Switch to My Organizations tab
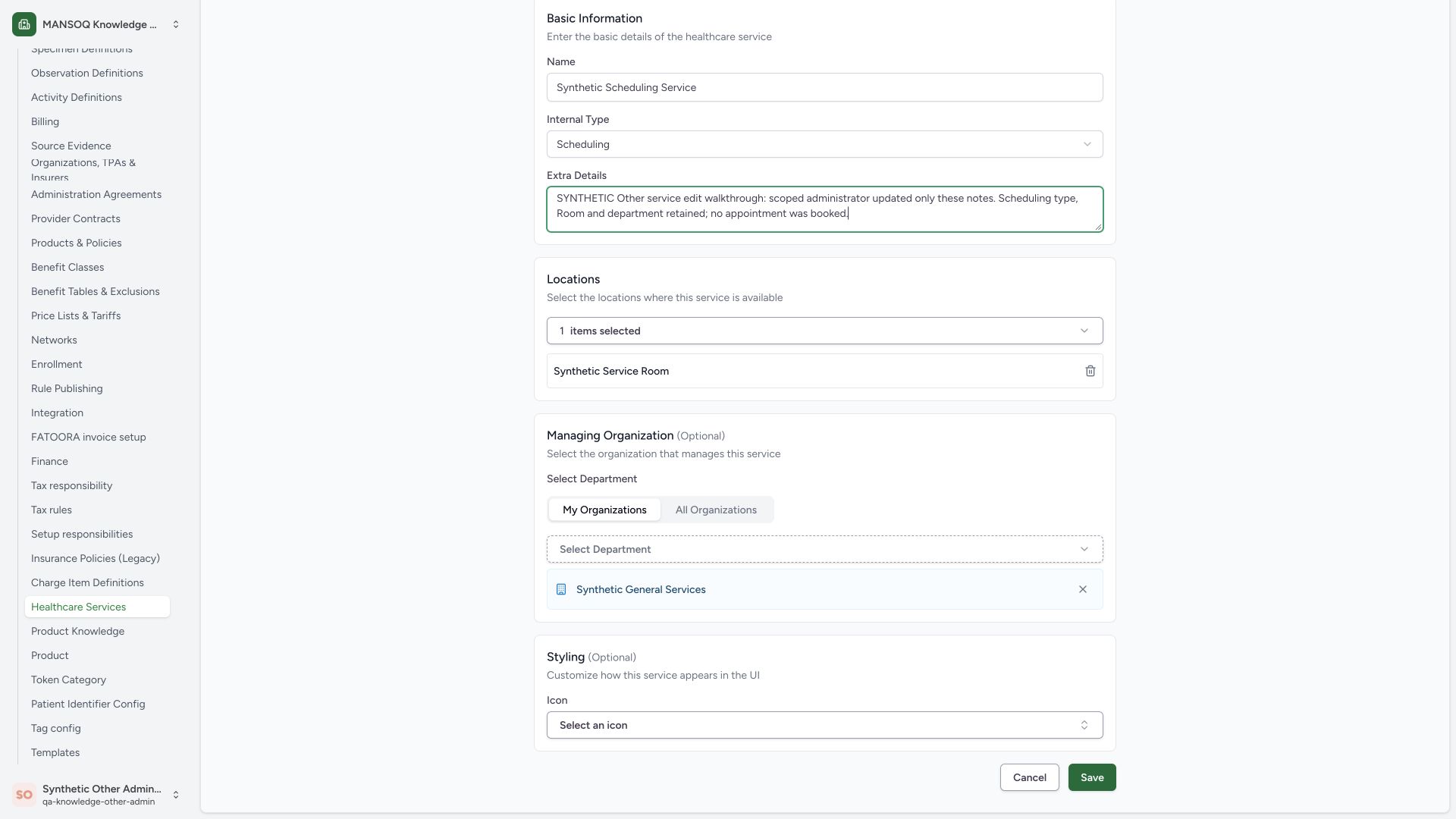This screenshot has width=1456, height=819. pos(604,510)
